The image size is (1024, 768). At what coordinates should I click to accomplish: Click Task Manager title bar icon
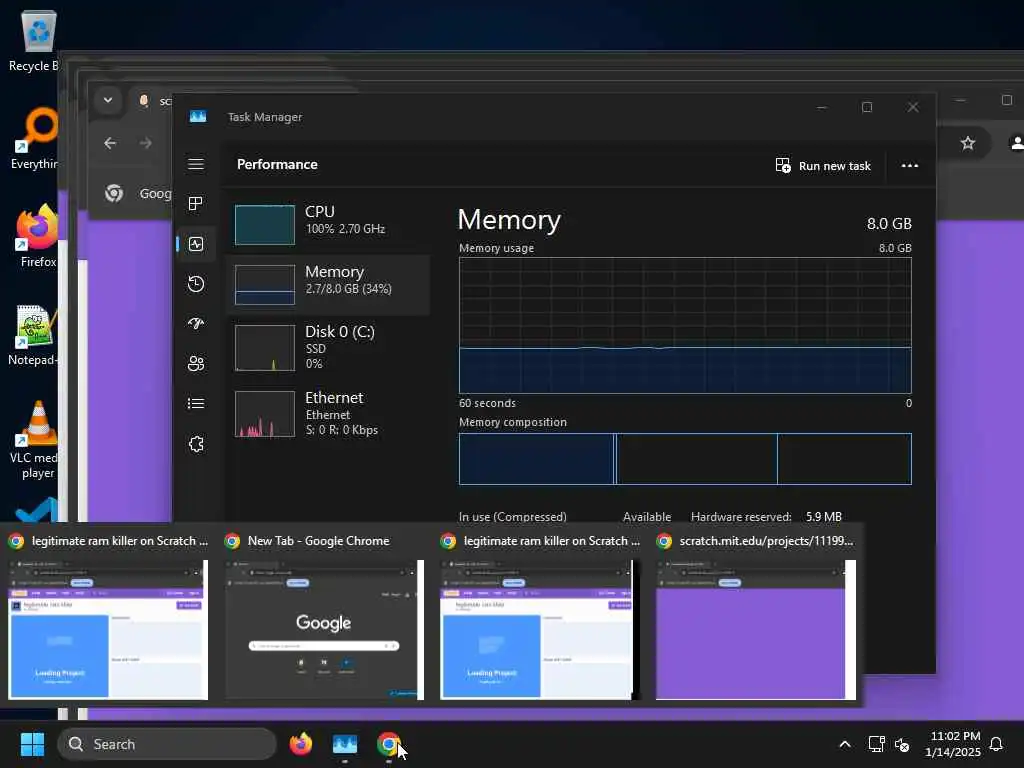point(198,117)
